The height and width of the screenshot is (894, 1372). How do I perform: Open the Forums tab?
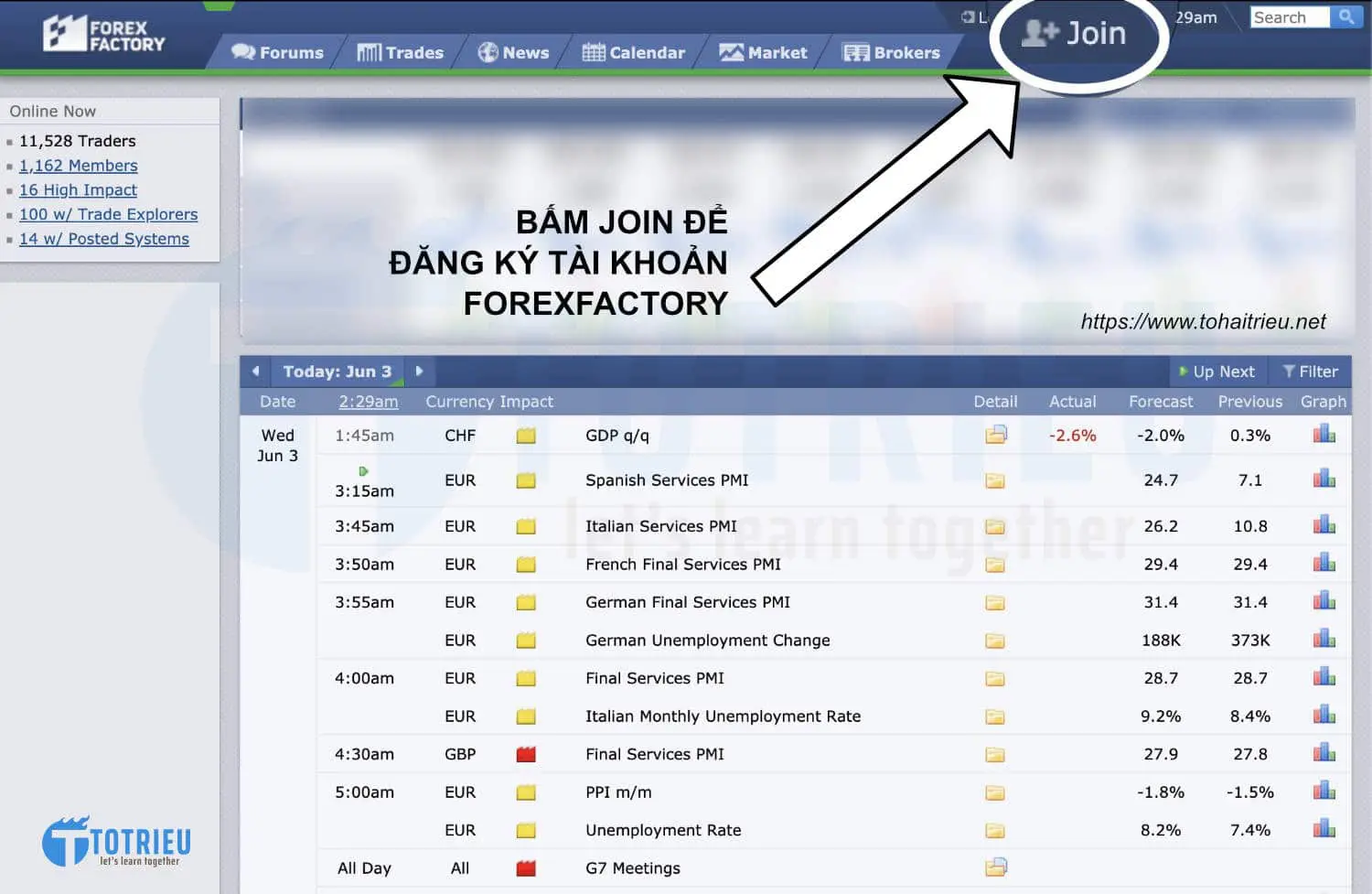(278, 53)
